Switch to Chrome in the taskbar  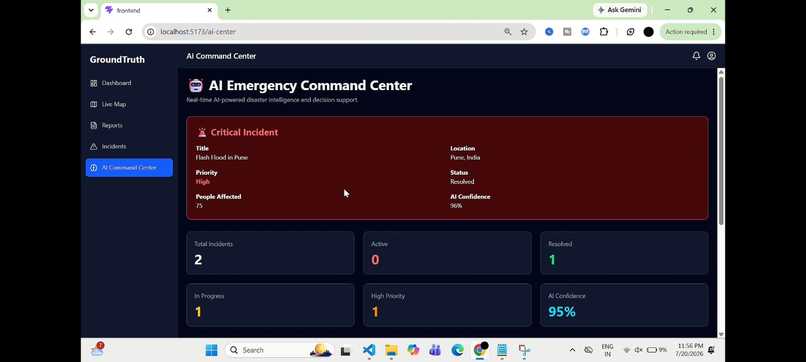coord(480,350)
